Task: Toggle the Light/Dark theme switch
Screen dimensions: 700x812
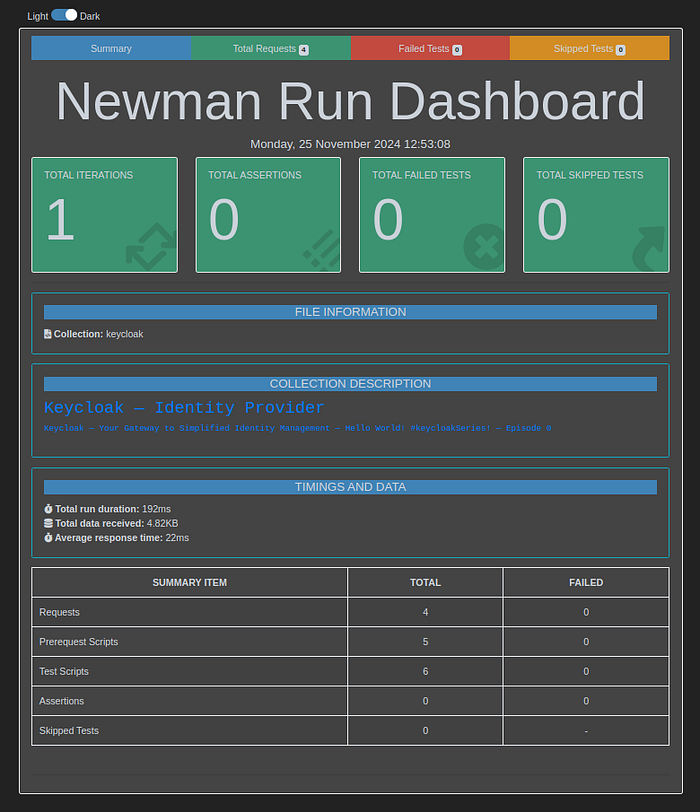Action: click(x=64, y=15)
